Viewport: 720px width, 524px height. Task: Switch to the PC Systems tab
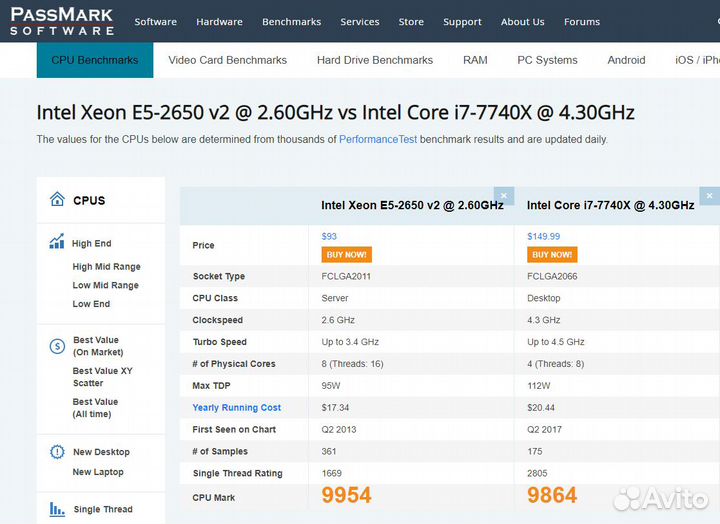coord(547,60)
